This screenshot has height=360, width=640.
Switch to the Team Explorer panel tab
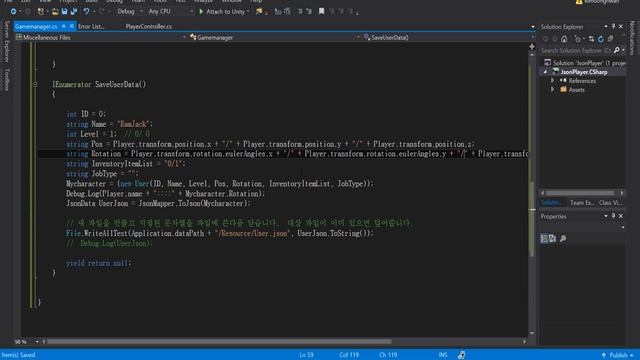click(x=582, y=203)
